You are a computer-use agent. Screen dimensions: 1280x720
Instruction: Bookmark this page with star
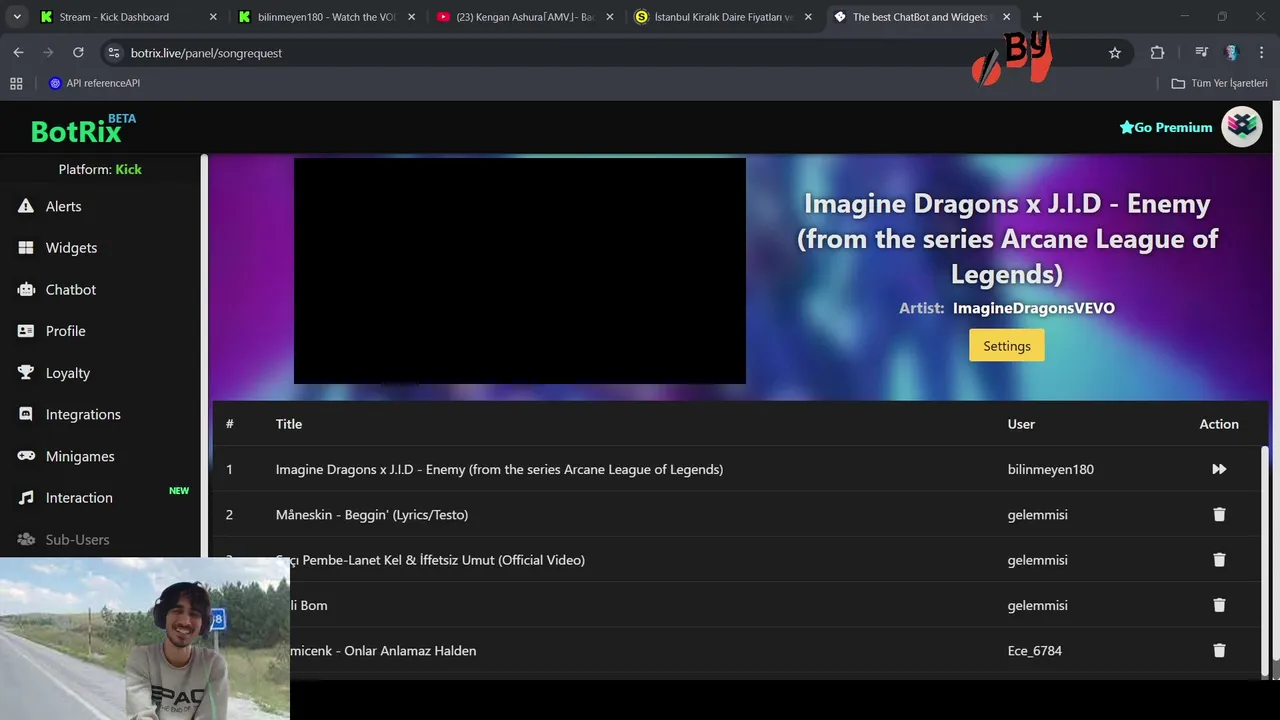(x=1115, y=53)
